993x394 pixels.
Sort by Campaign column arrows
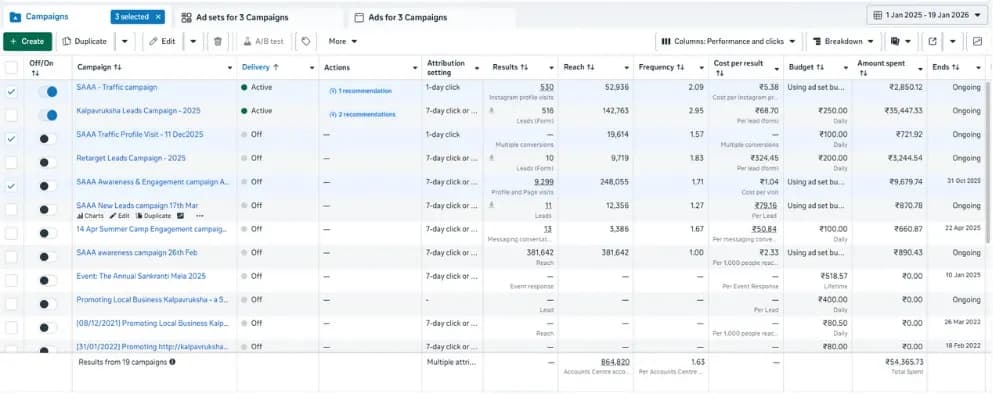pos(118,67)
